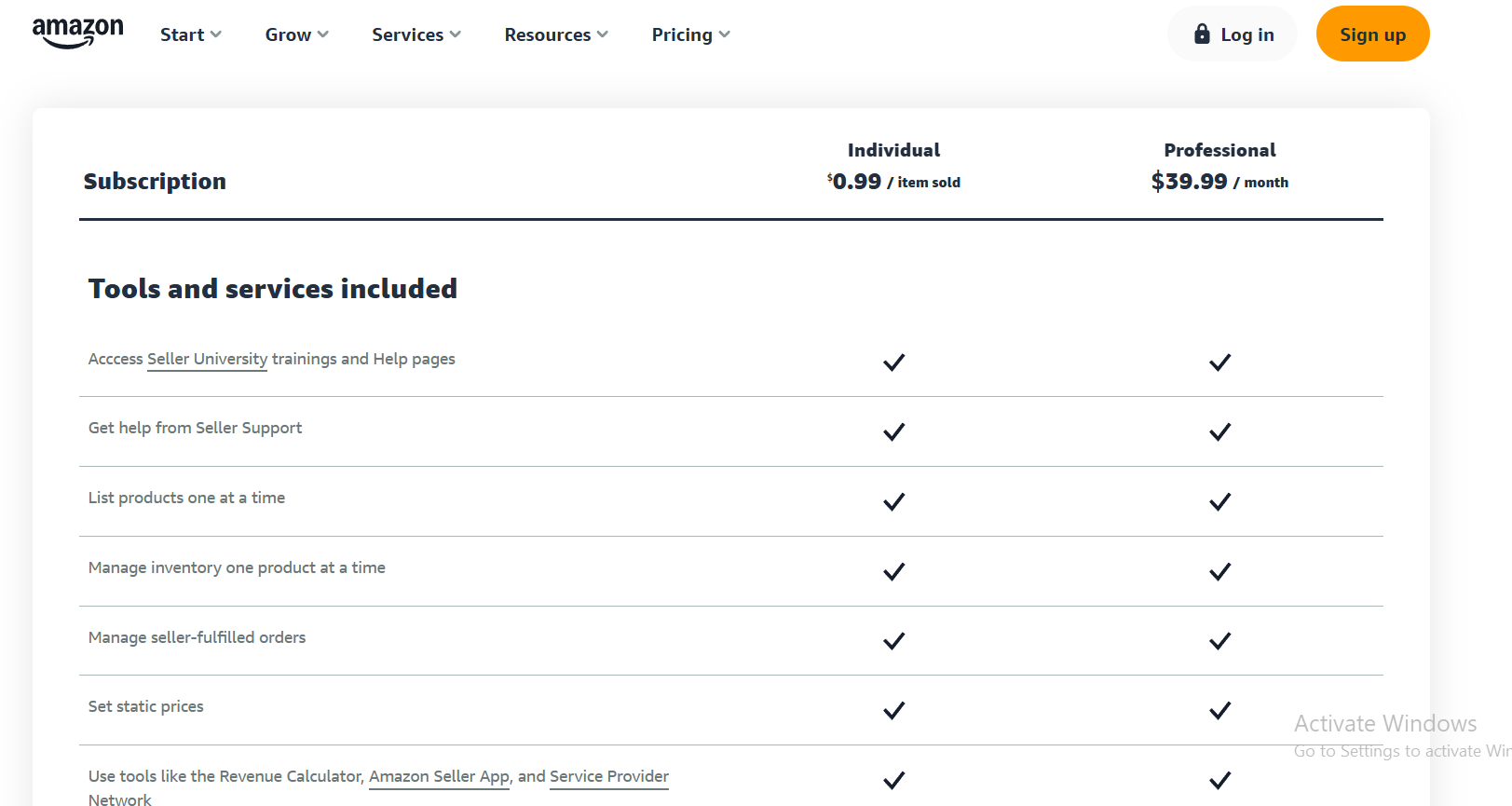Click 'List products one at a time' text
The height and width of the screenshot is (806, 1512).
pyautogui.click(x=186, y=498)
